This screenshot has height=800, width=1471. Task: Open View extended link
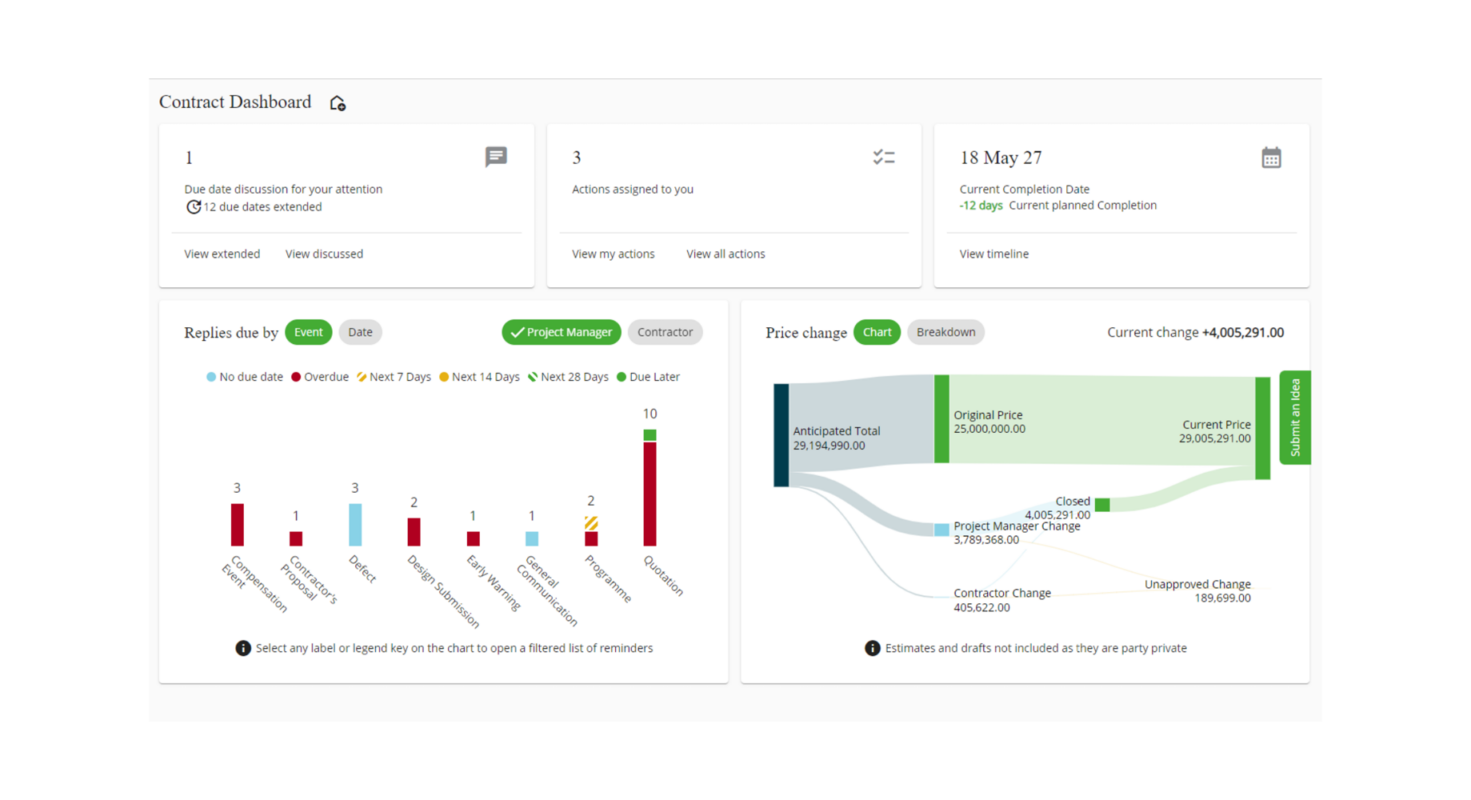[222, 254]
